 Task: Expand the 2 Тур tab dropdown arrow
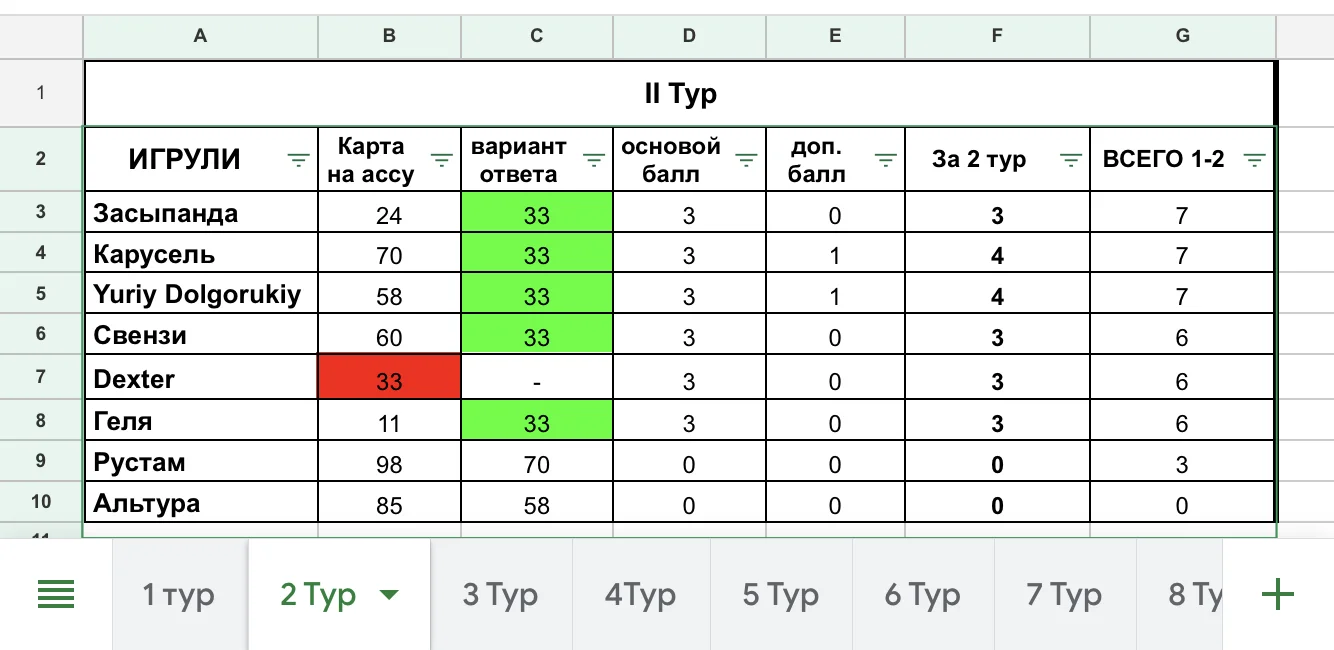point(389,596)
